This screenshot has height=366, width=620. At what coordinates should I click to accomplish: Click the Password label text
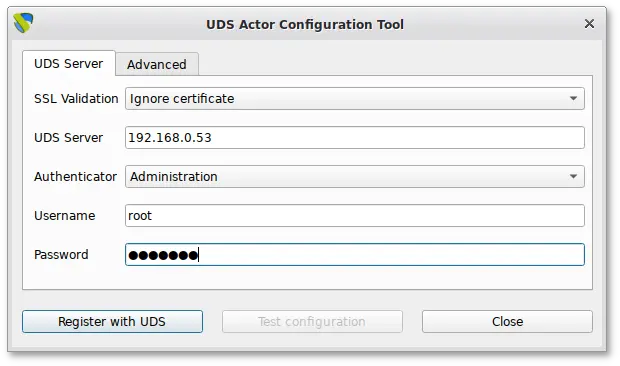click(61, 255)
